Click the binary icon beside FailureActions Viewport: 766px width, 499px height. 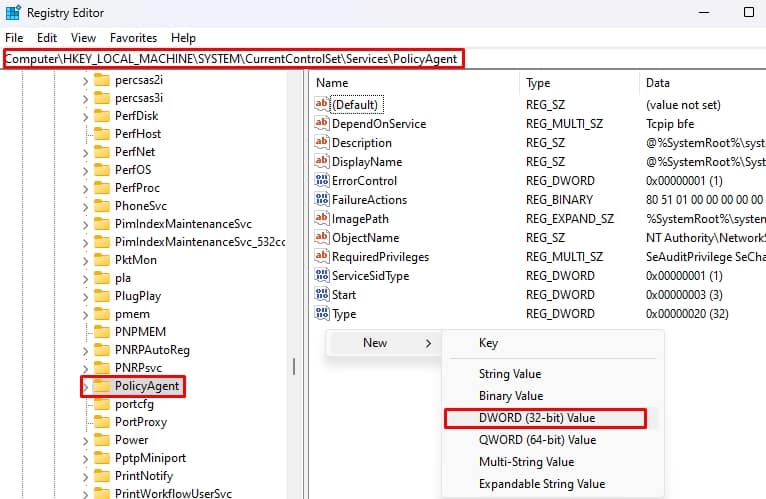coord(321,199)
